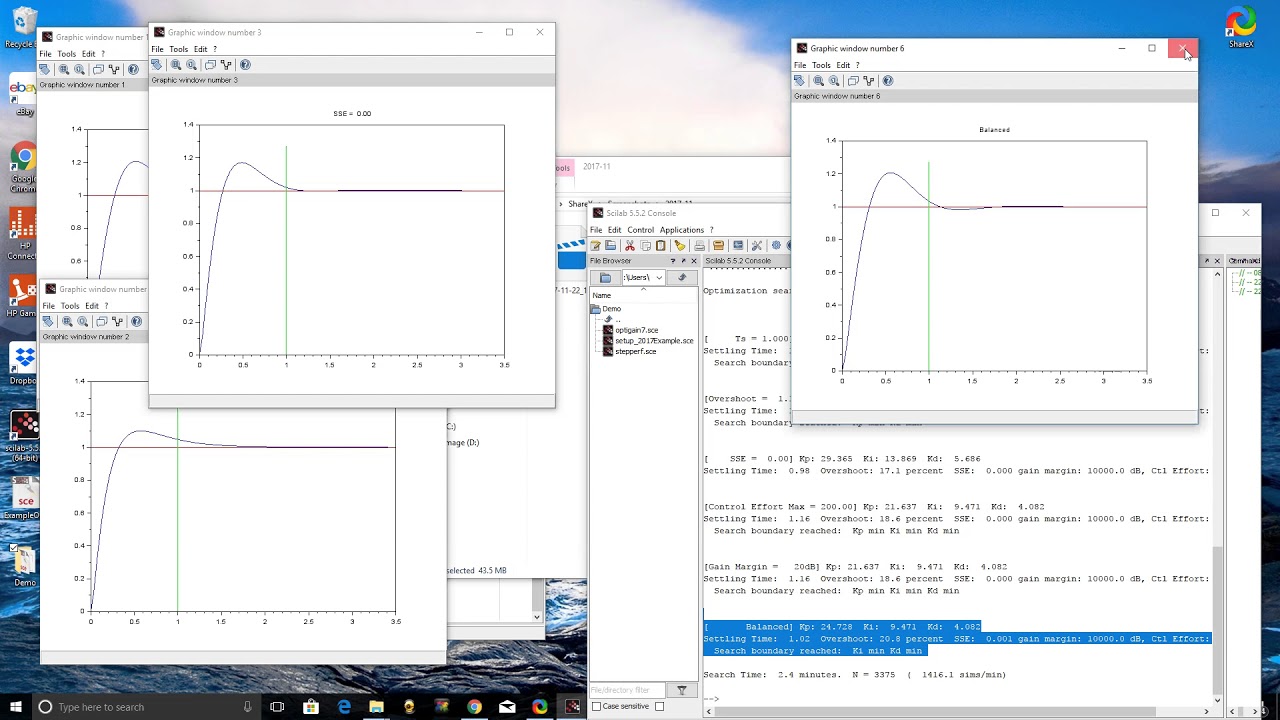Open Control menu in Scilab Console
The height and width of the screenshot is (720, 1280).
point(640,230)
